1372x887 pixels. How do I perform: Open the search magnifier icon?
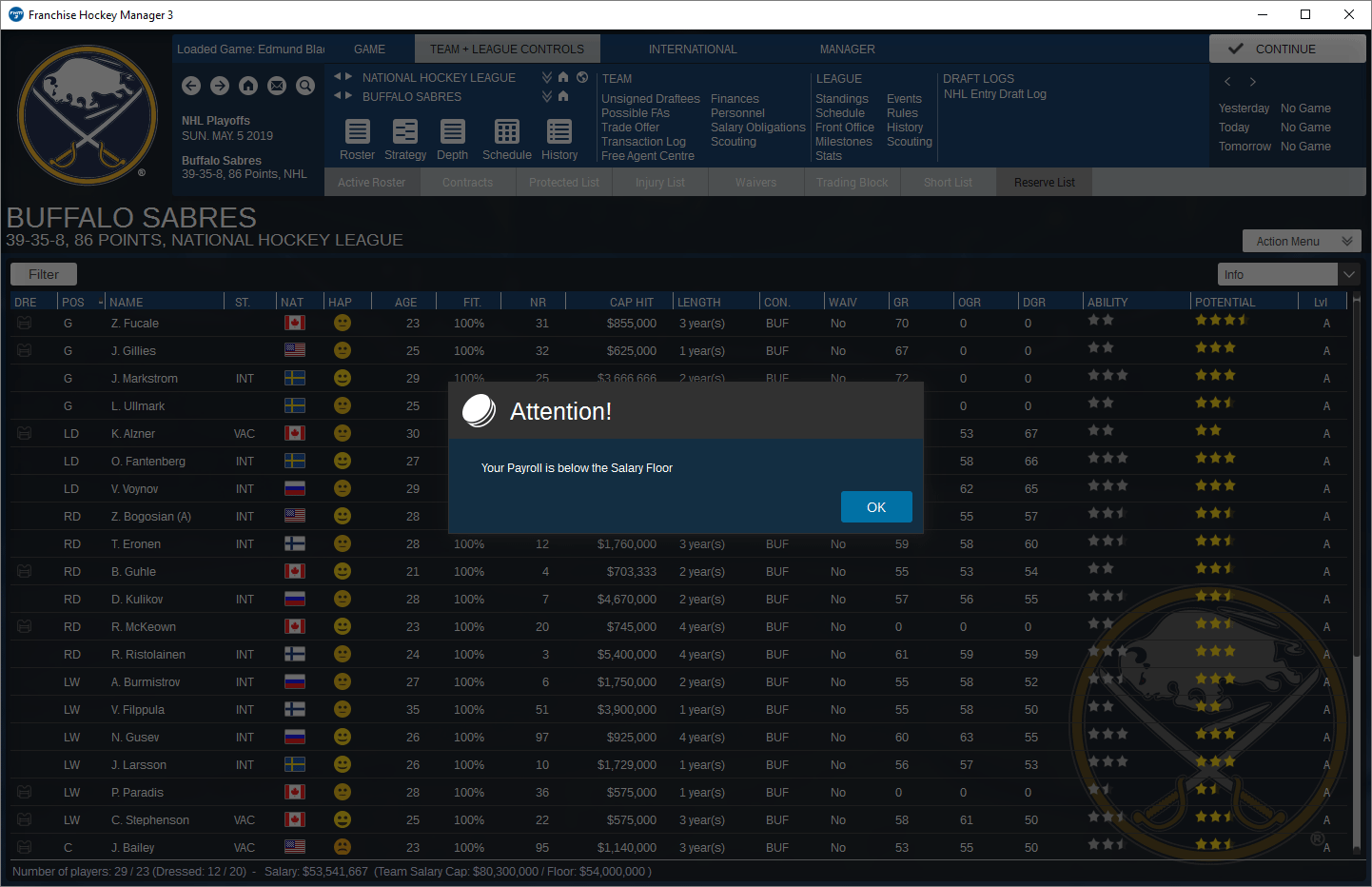point(305,86)
